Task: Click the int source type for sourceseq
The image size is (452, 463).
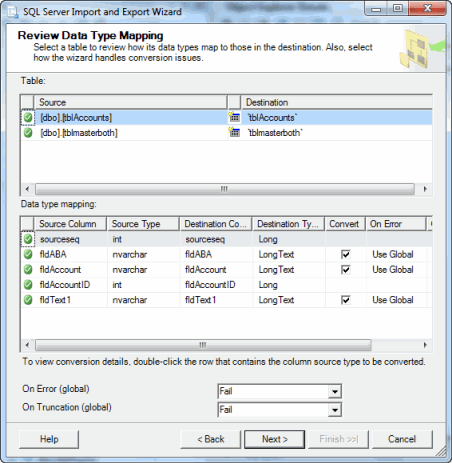Action: pos(144,239)
